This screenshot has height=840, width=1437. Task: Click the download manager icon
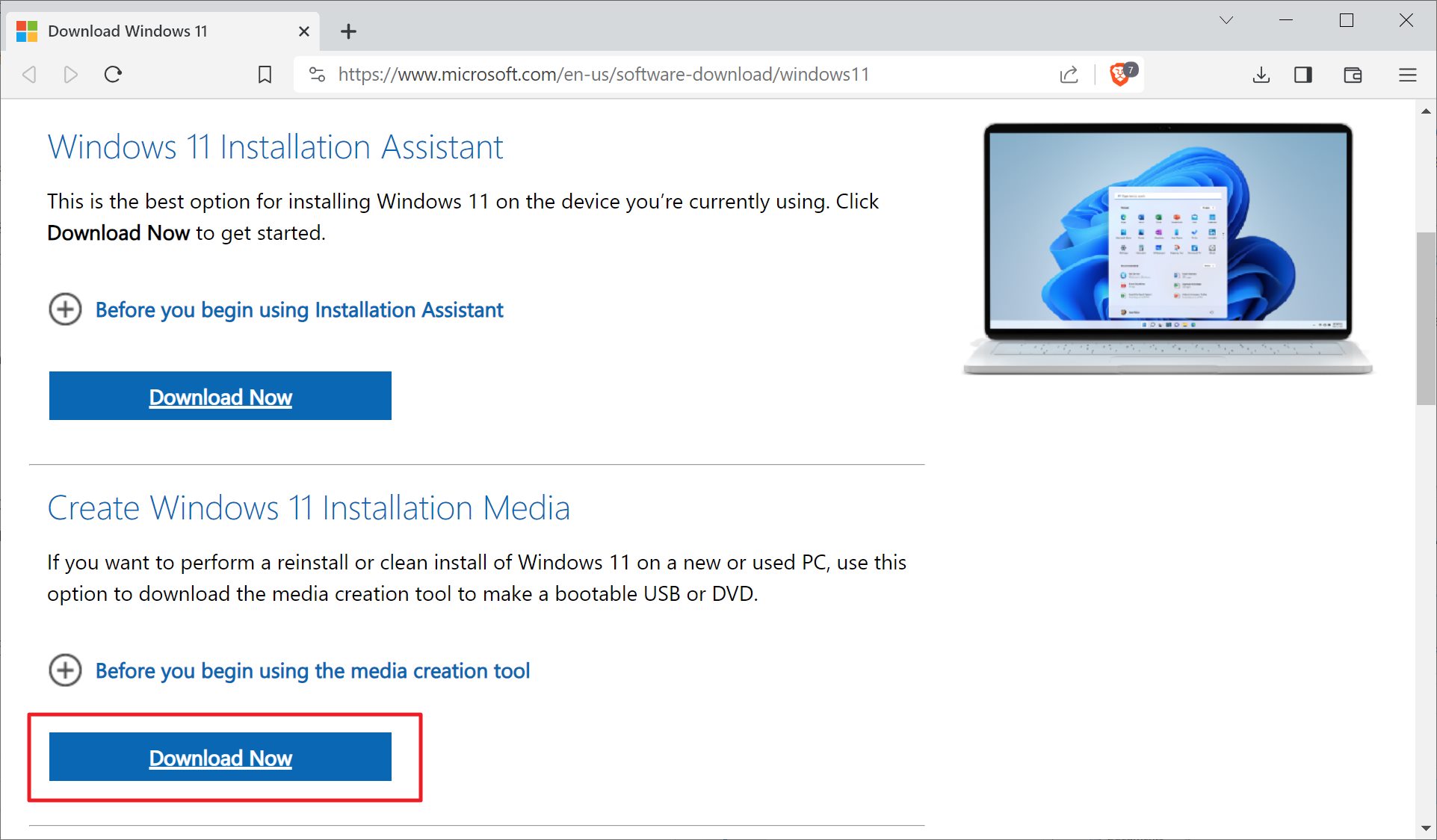1262,75
